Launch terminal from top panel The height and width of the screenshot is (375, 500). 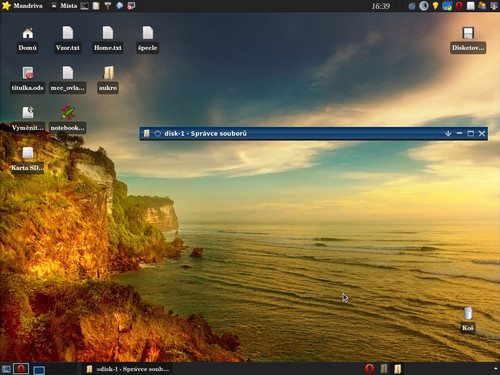[85, 6]
